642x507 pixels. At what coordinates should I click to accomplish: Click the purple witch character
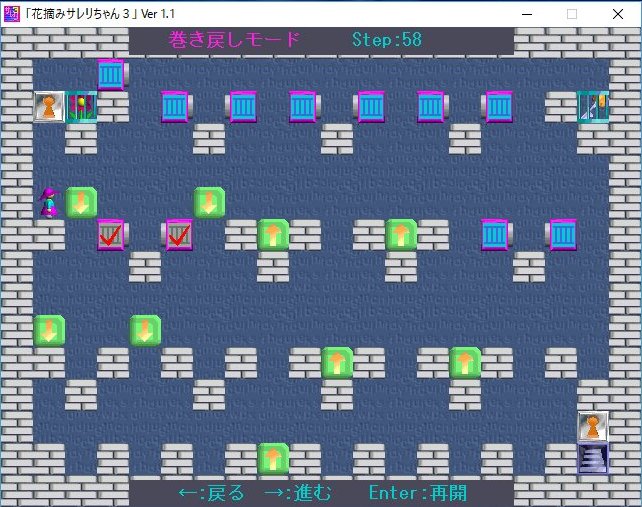[x=49, y=202]
